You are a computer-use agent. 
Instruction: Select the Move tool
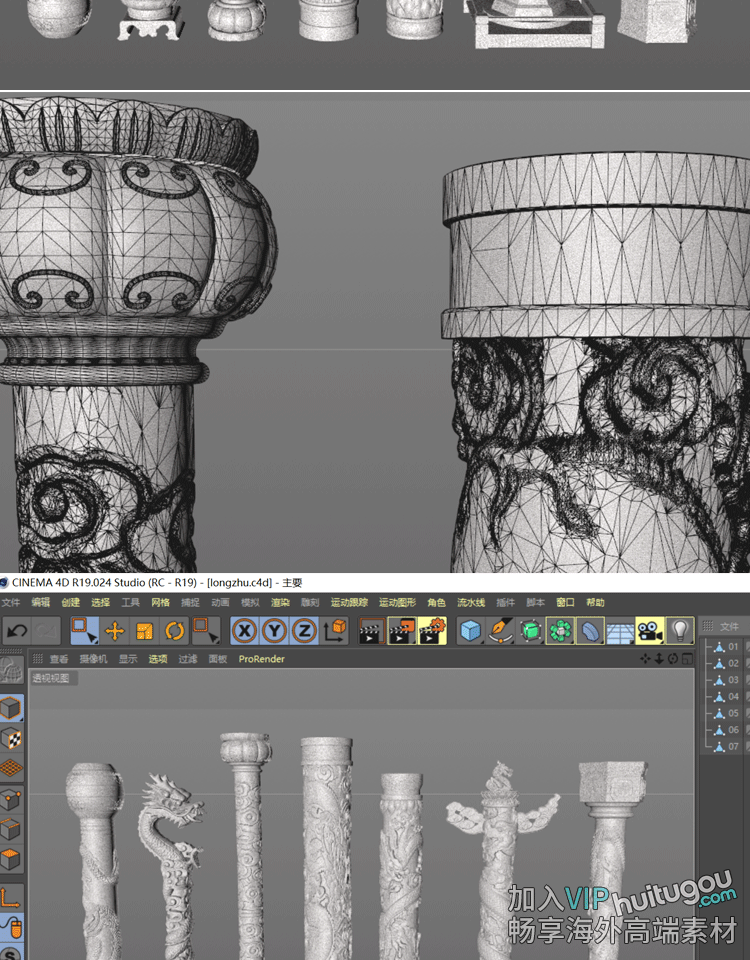tap(115, 631)
